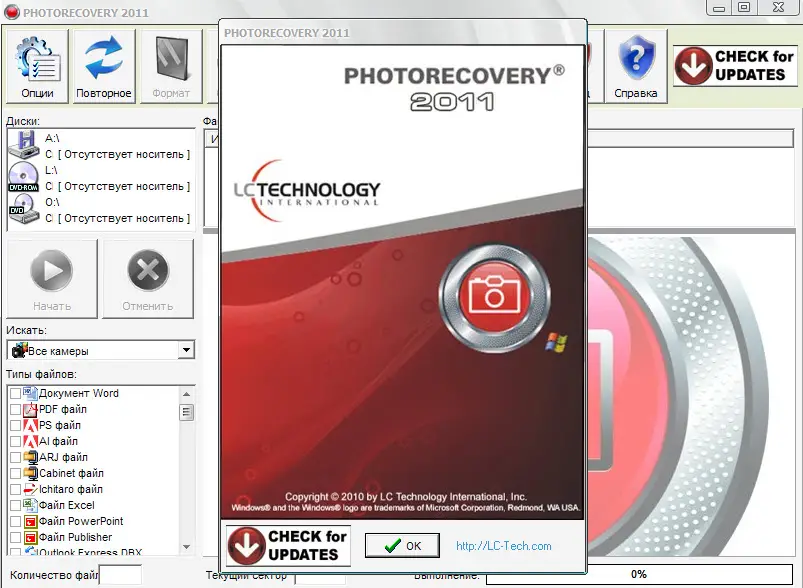Image resolution: width=803 pixels, height=588 pixels.
Task: Click the Повторное refresh arrows icon
Action: pos(103,57)
